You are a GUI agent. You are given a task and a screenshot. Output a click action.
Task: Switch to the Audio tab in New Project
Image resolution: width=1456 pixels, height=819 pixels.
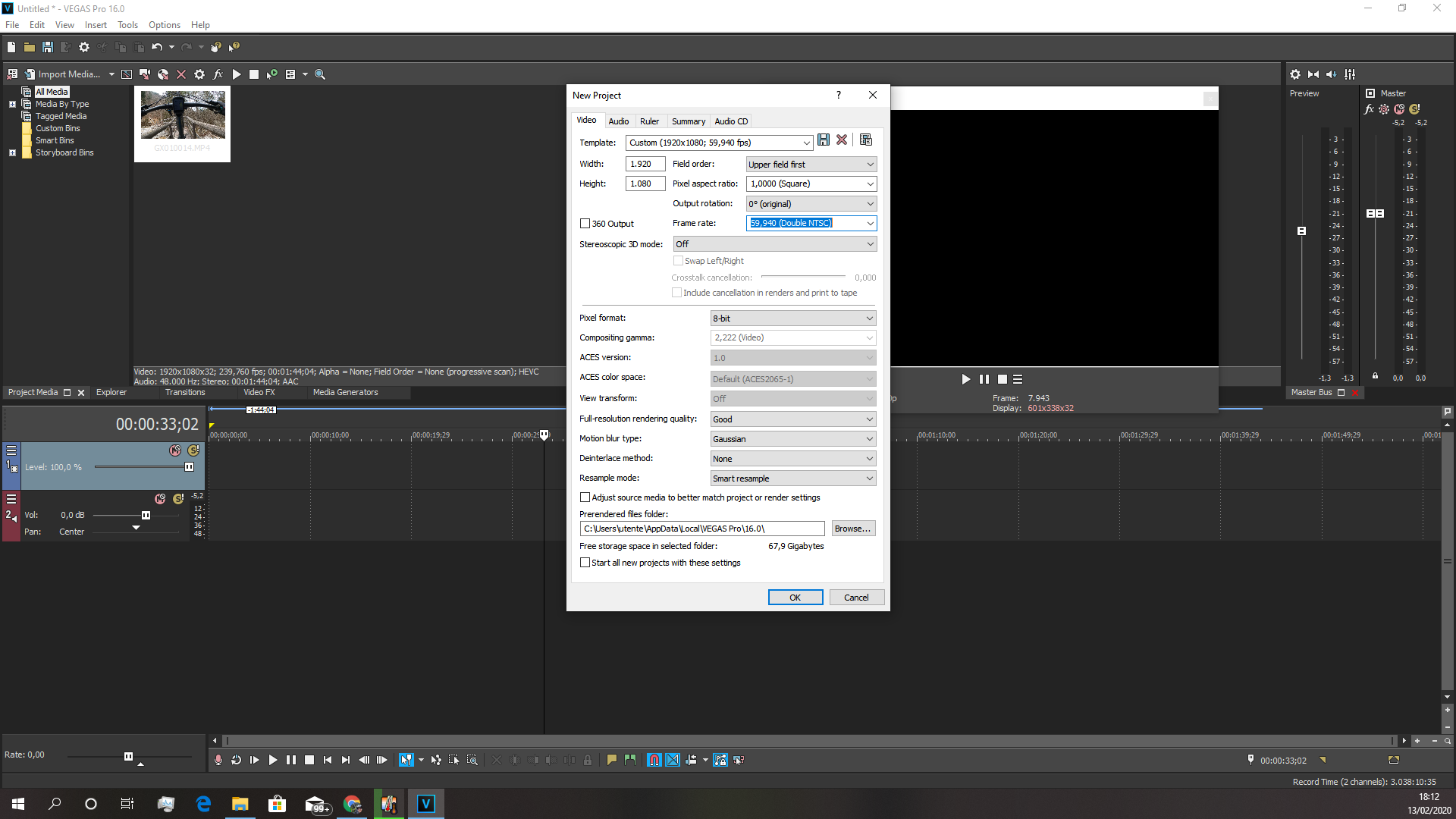618,121
